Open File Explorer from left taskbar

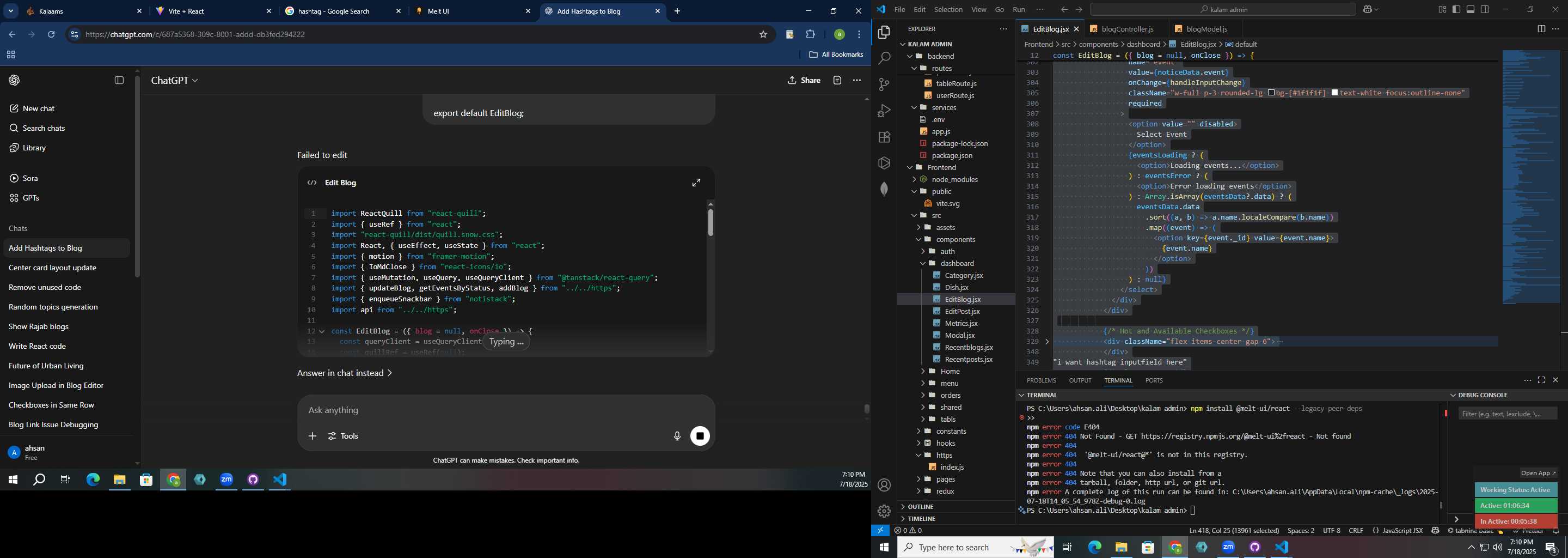119,480
